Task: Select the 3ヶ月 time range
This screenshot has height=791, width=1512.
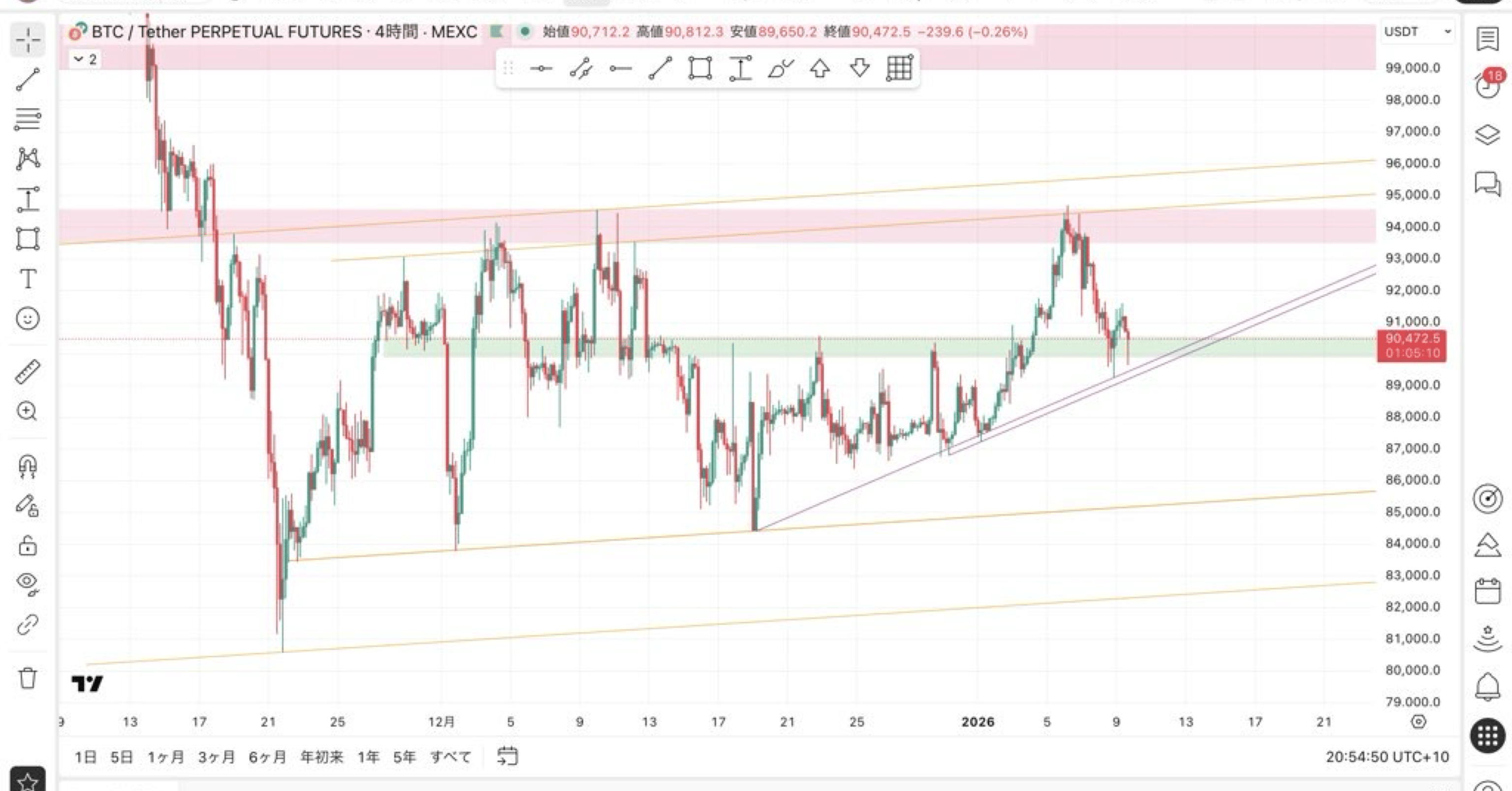Action: pyautogui.click(x=216, y=757)
